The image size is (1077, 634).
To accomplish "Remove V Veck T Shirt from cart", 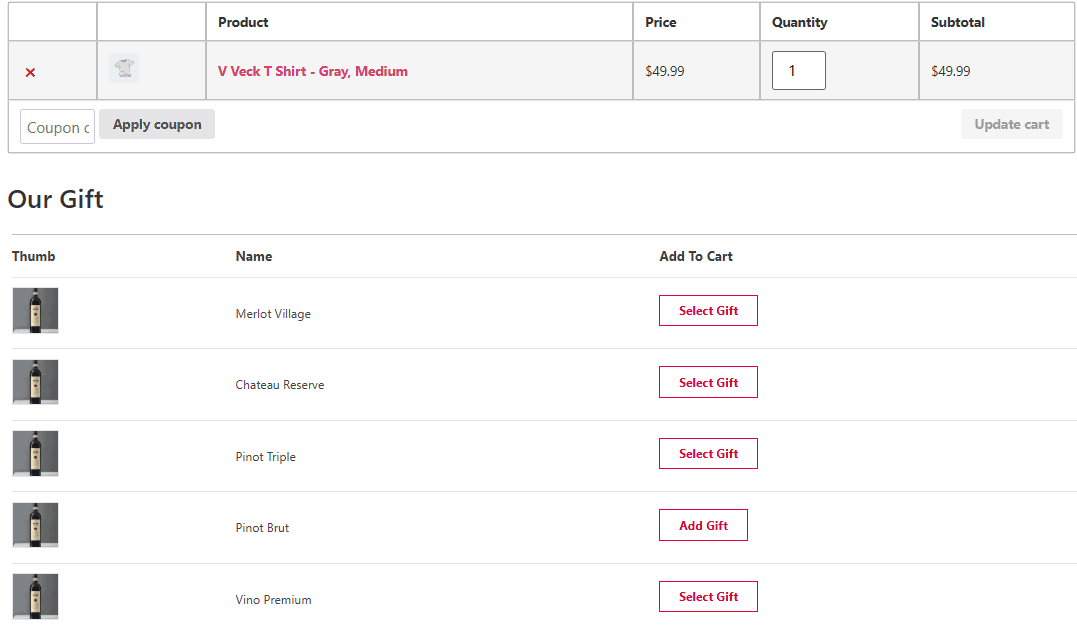I will pos(29,71).
